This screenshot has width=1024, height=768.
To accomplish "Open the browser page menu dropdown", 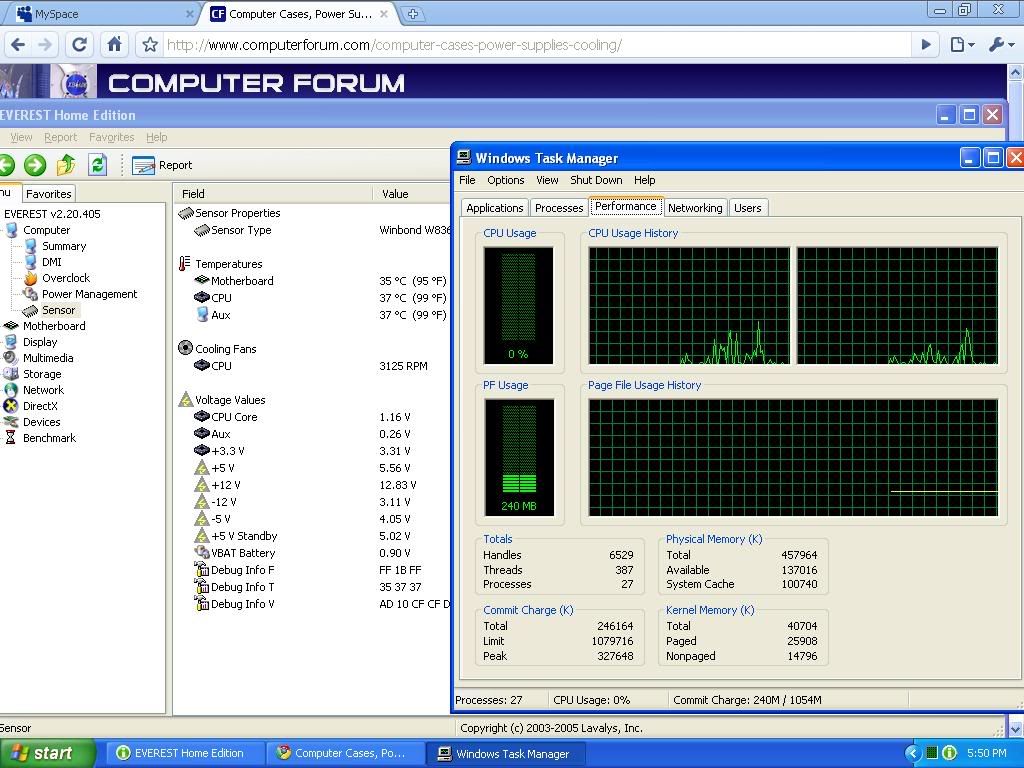I will [962, 45].
